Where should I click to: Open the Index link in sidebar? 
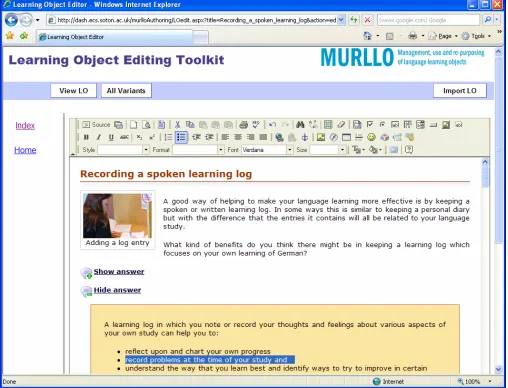25,125
